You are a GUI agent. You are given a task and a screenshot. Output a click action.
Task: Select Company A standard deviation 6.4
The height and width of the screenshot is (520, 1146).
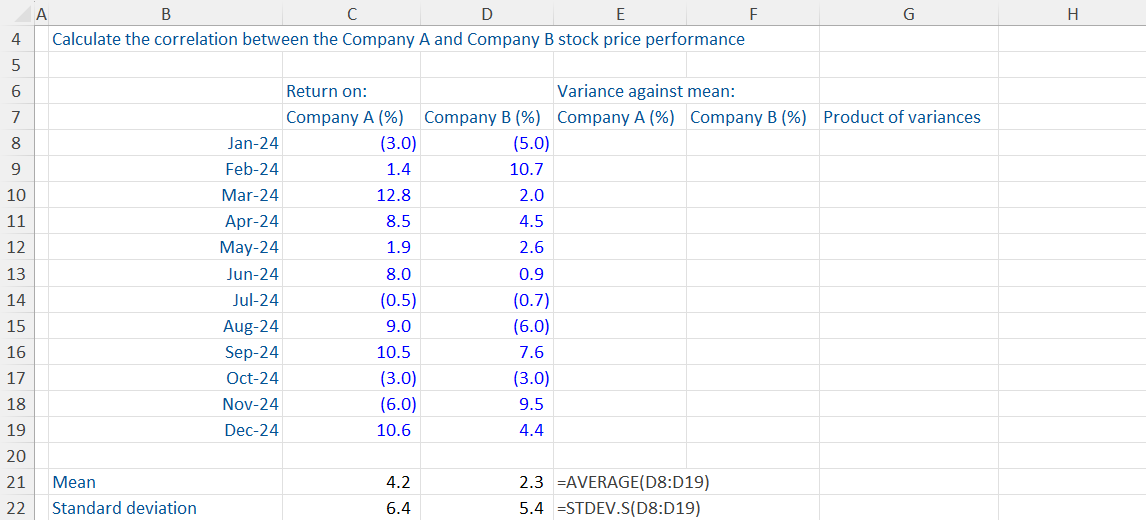[x=352, y=508]
